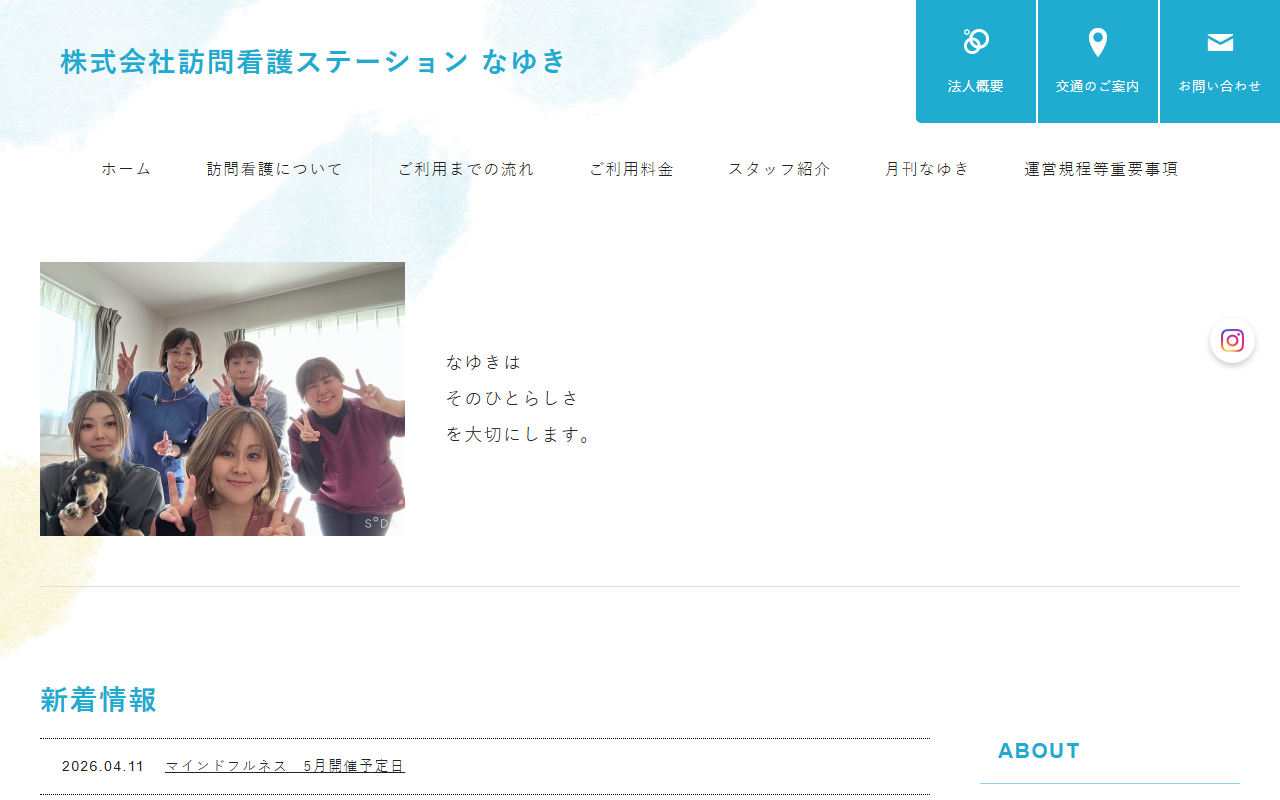Open the 交通のご案内 text label
The width and height of the screenshot is (1280, 800).
click(1098, 86)
